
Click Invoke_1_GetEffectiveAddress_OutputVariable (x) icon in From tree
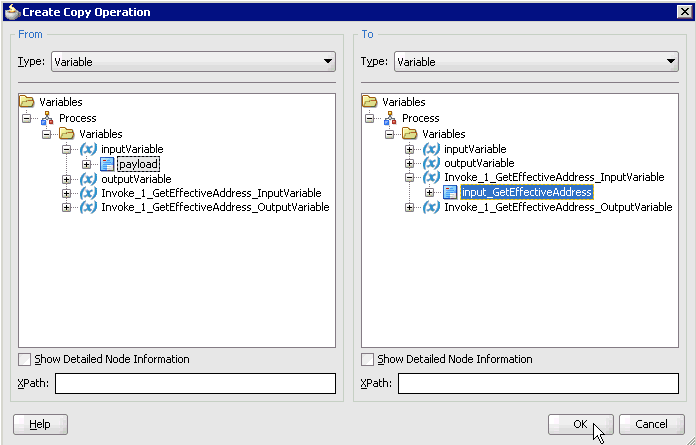coord(88,207)
